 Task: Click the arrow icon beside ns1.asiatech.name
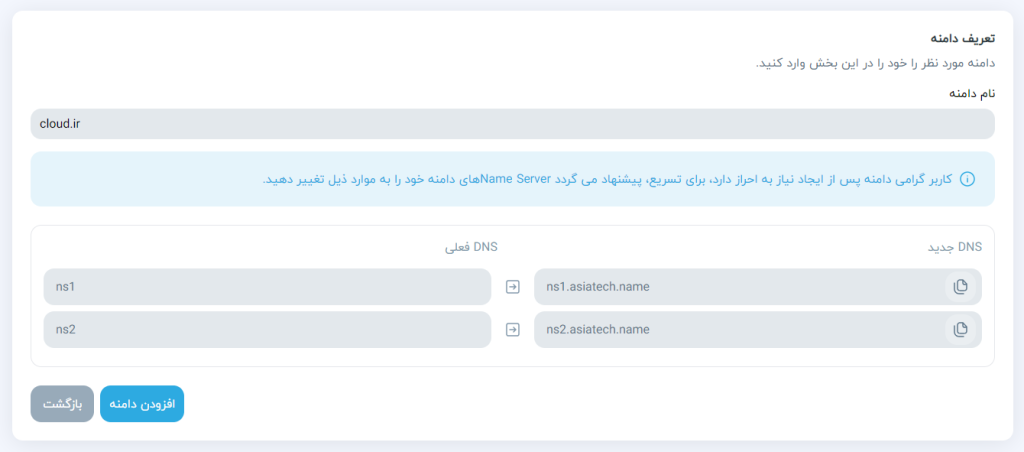point(513,287)
